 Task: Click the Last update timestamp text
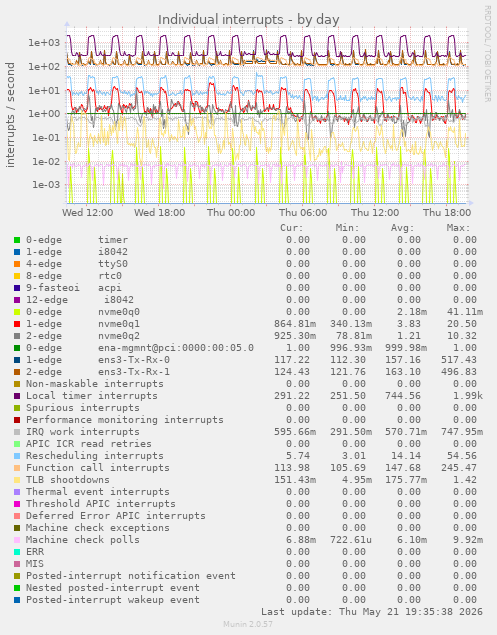coord(372,612)
